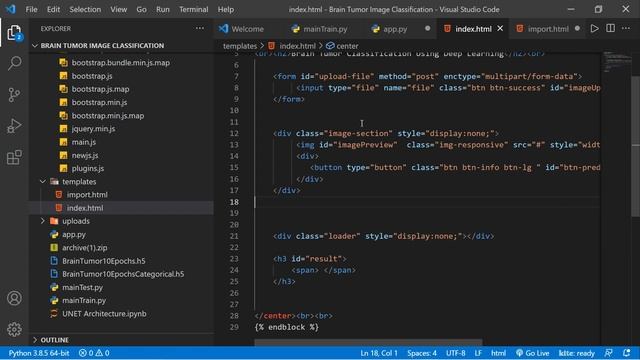Image resolution: width=640 pixels, height=360 pixels.
Task: Open jquery.min.js file
Action: [93, 129]
